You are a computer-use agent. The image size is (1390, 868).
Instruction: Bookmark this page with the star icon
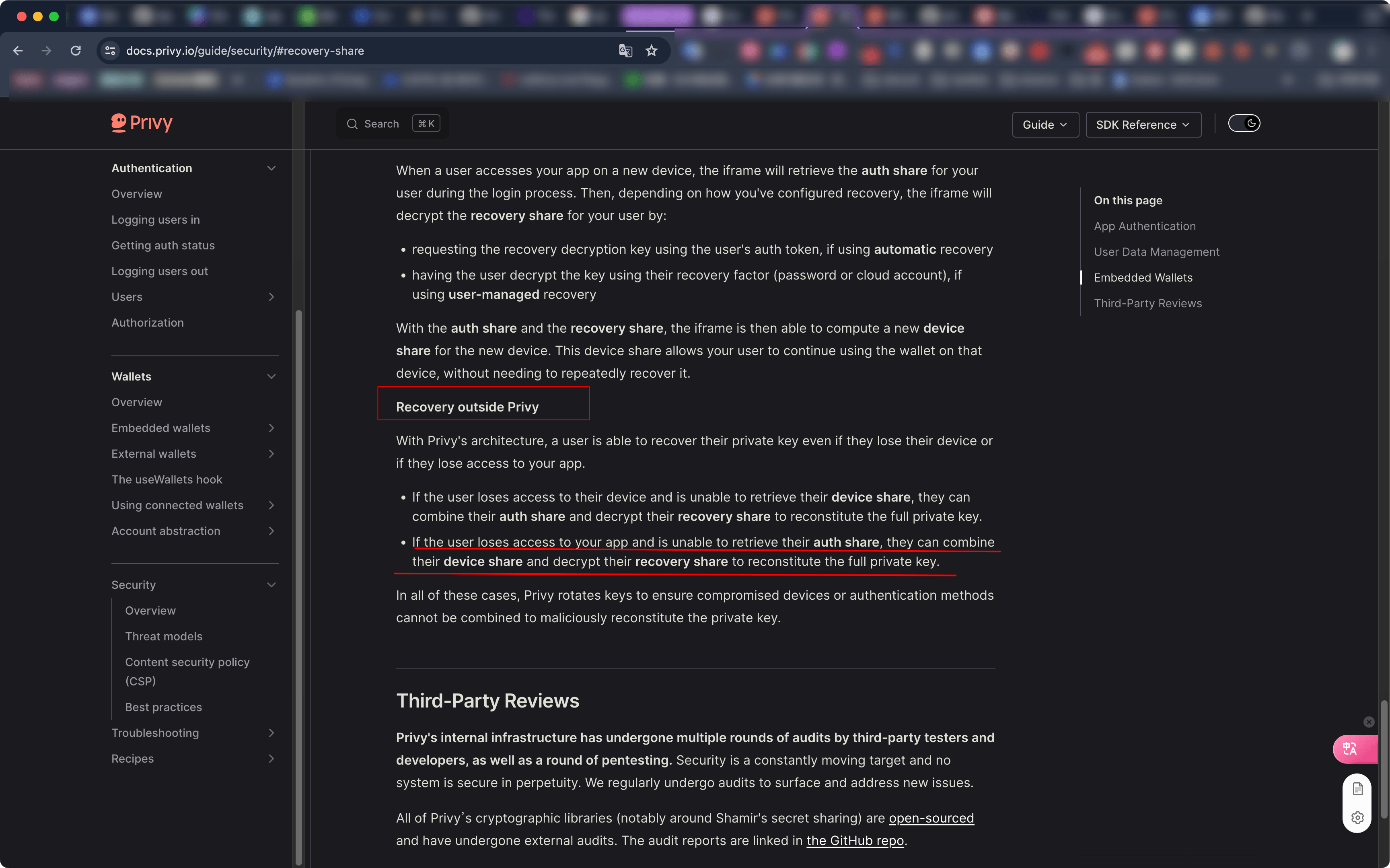[652, 51]
